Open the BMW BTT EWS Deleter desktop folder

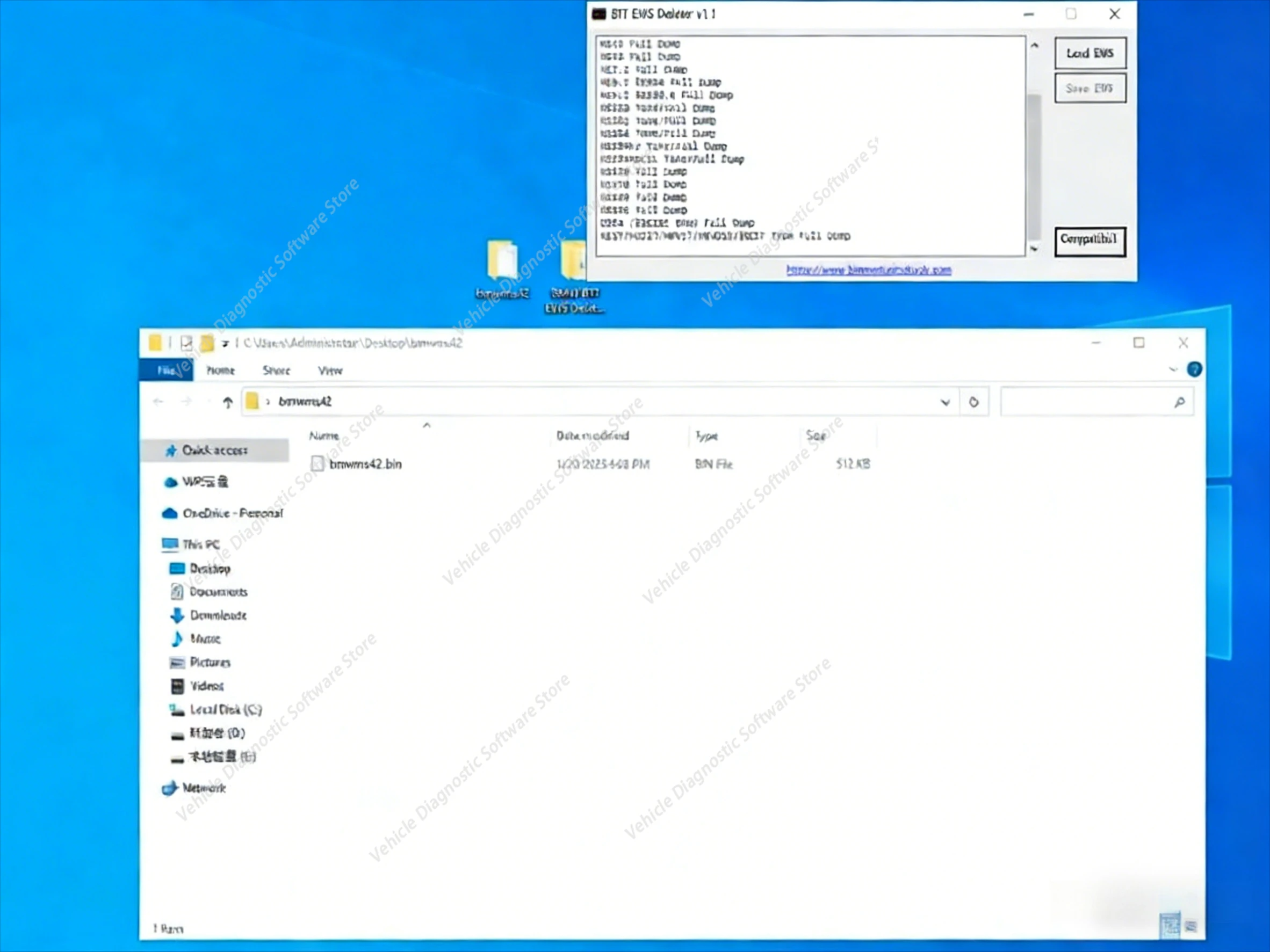pos(574,278)
